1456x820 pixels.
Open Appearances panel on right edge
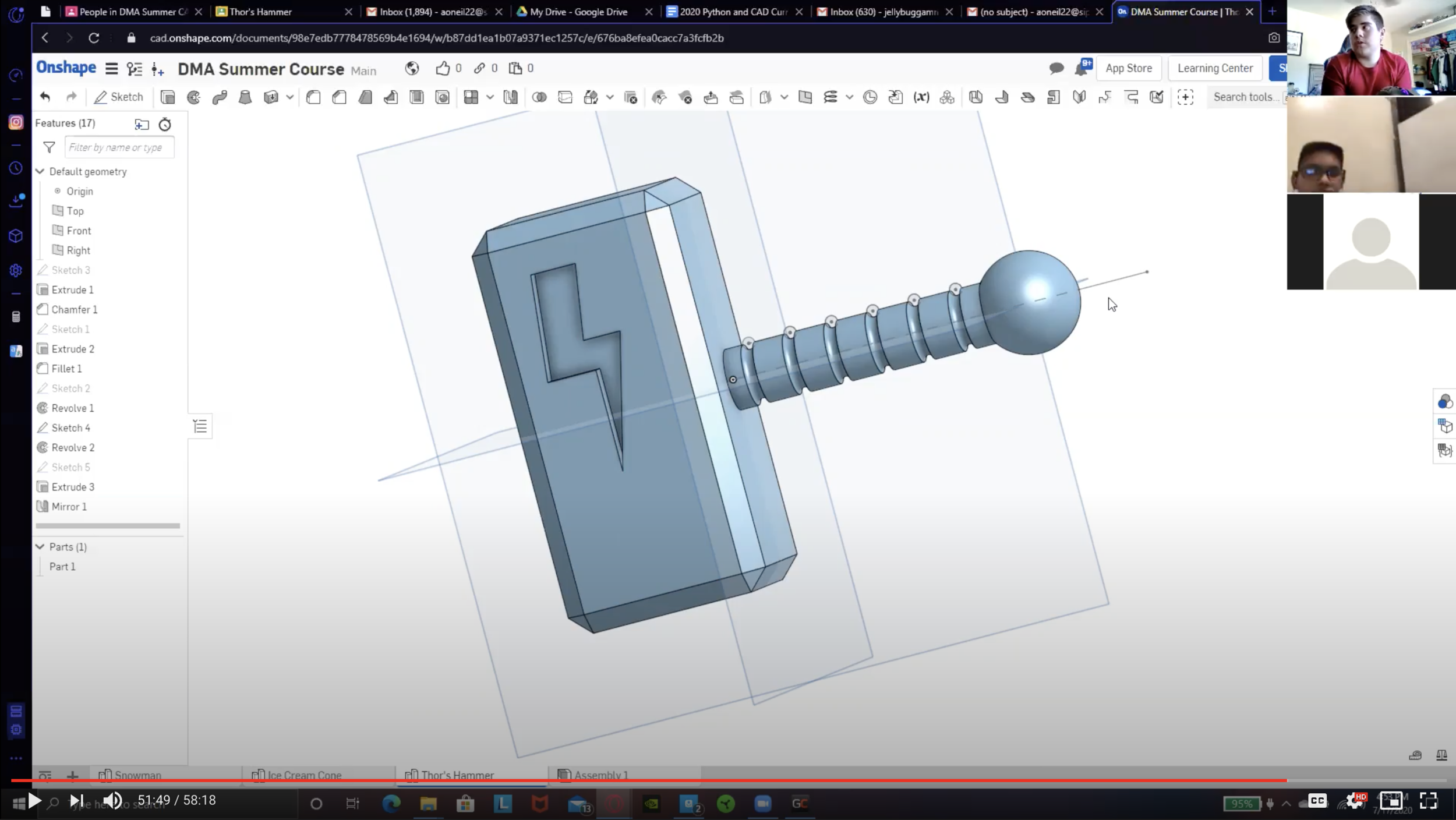[x=1444, y=402]
